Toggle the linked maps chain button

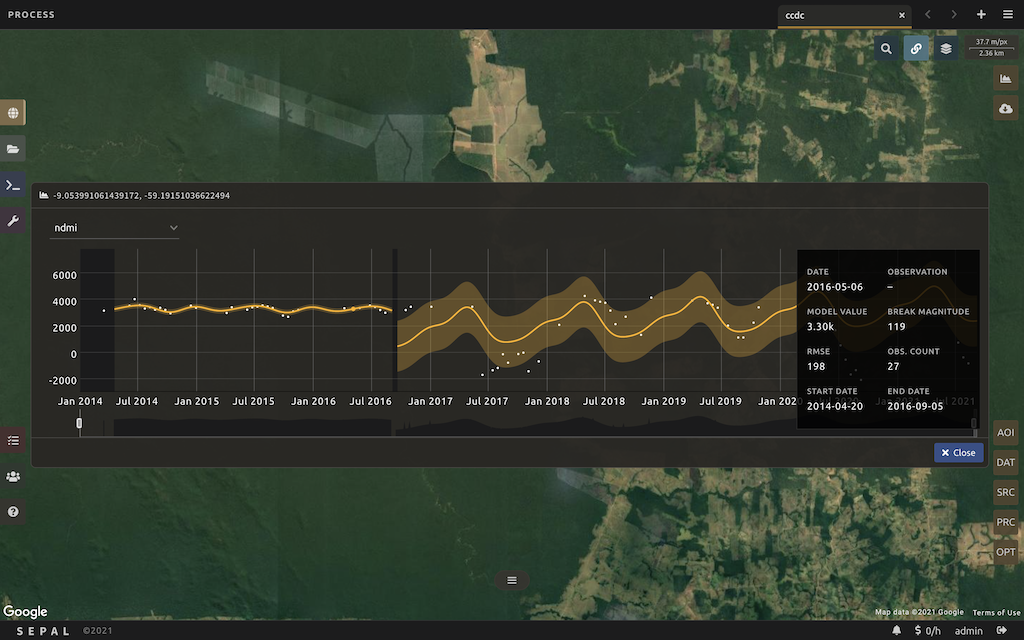916,48
